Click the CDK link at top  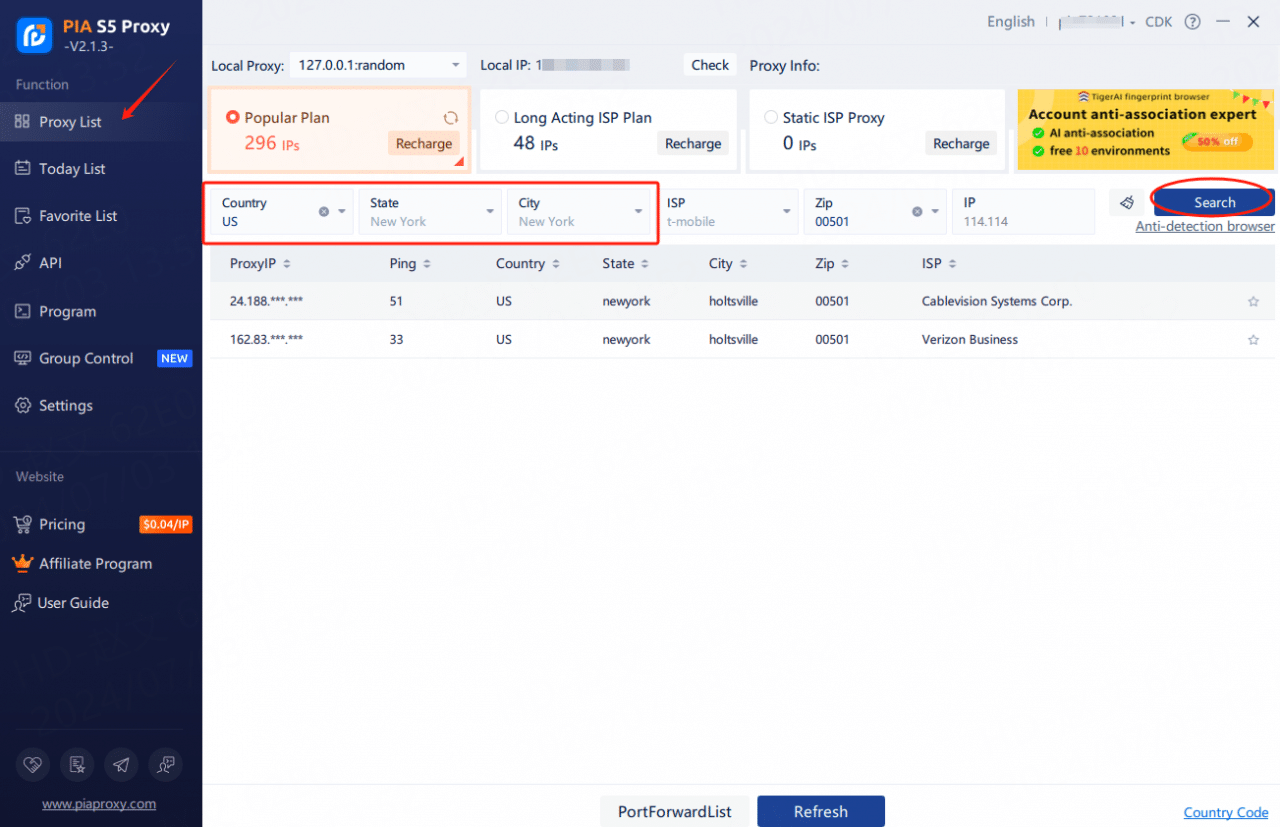(x=1159, y=22)
